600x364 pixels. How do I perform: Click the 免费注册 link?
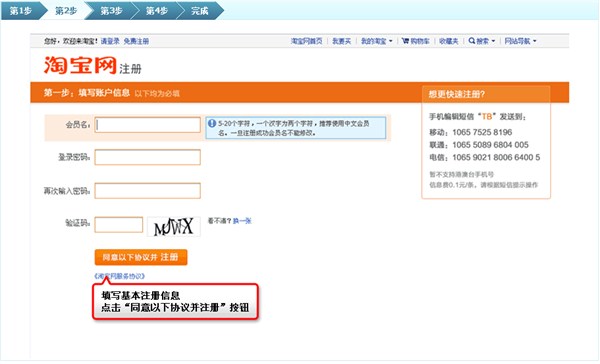coord(136,41)
